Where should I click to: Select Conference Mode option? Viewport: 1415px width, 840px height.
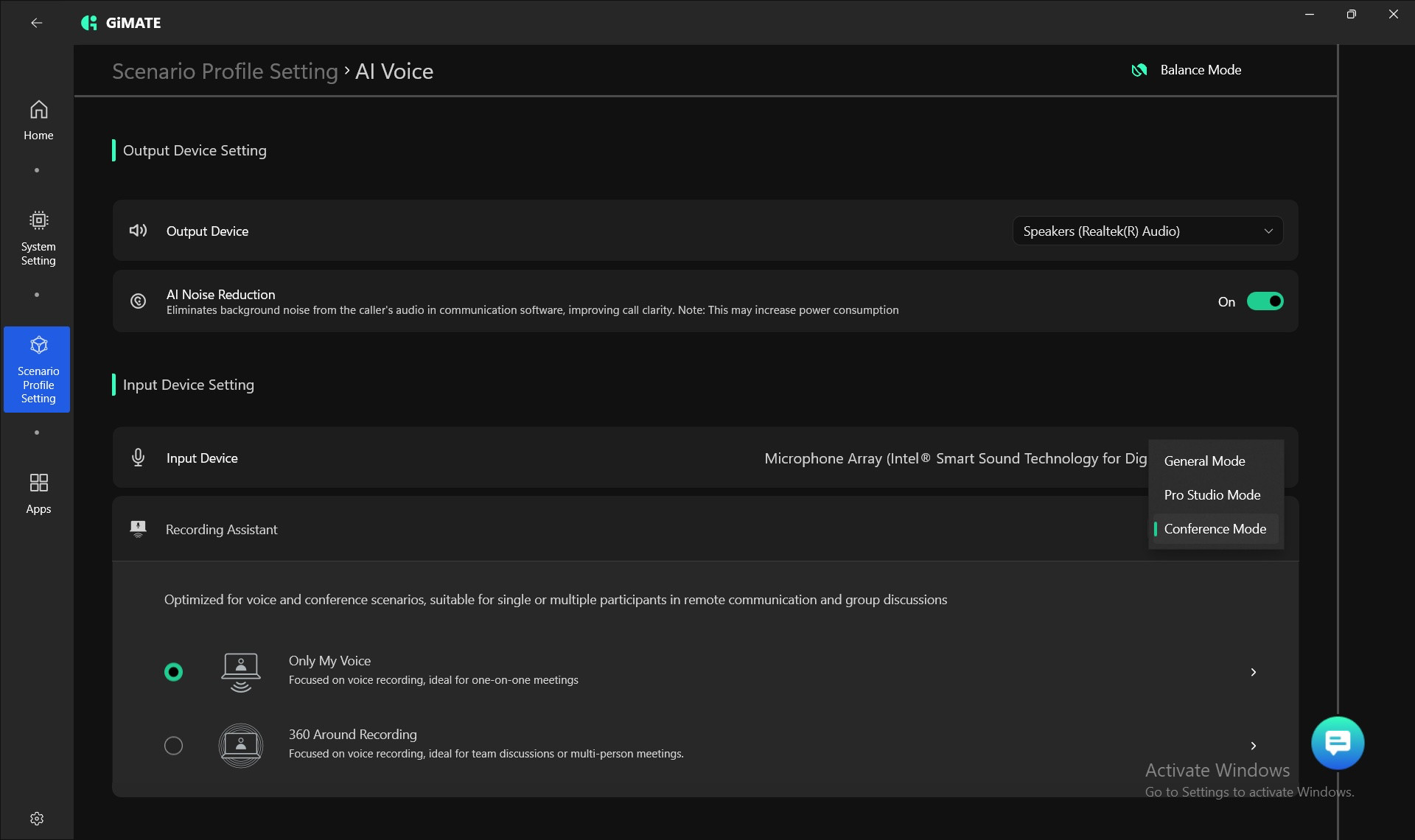coord(1215,529)
